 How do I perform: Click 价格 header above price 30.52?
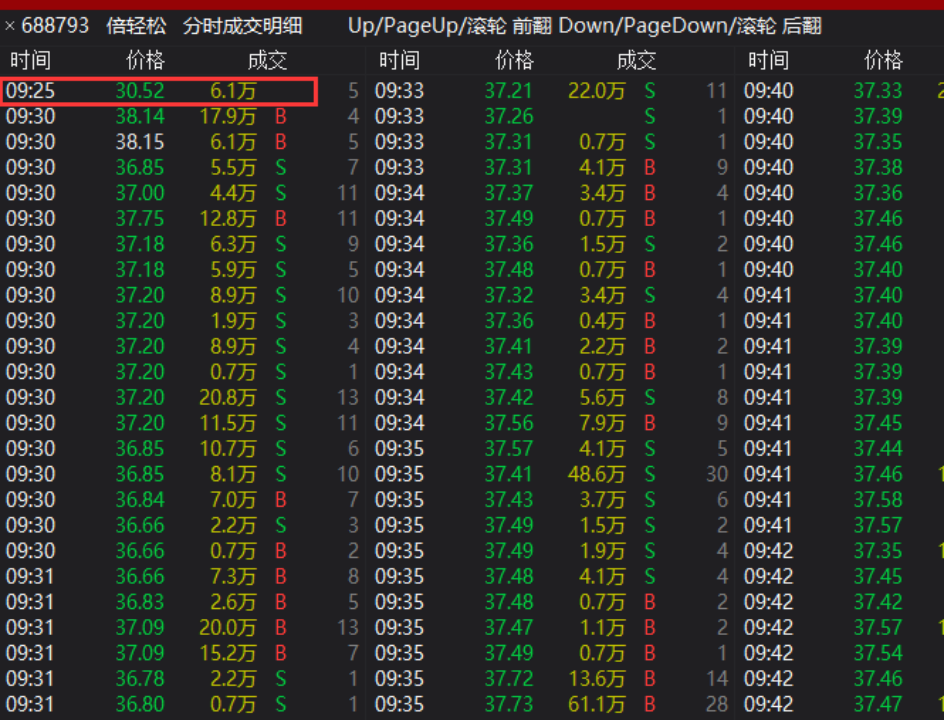(x=145, y=60)
